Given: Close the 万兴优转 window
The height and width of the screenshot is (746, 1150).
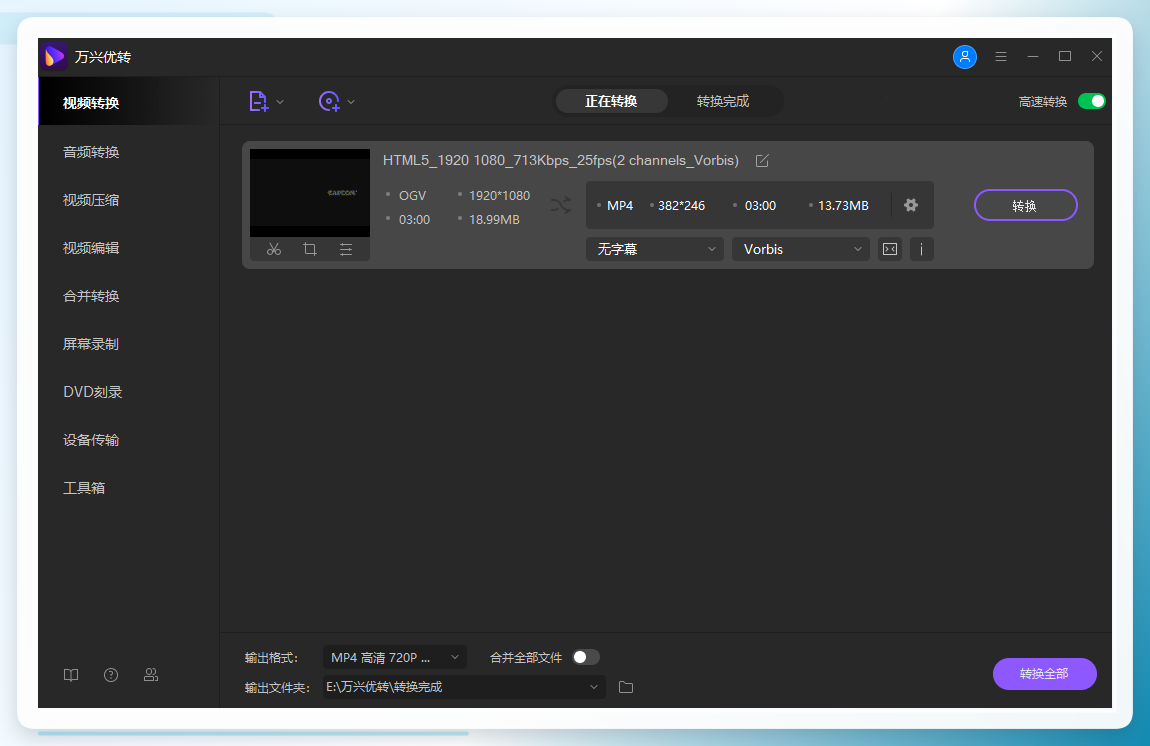Looking at the screenshot, I should tap(1096, 56).
